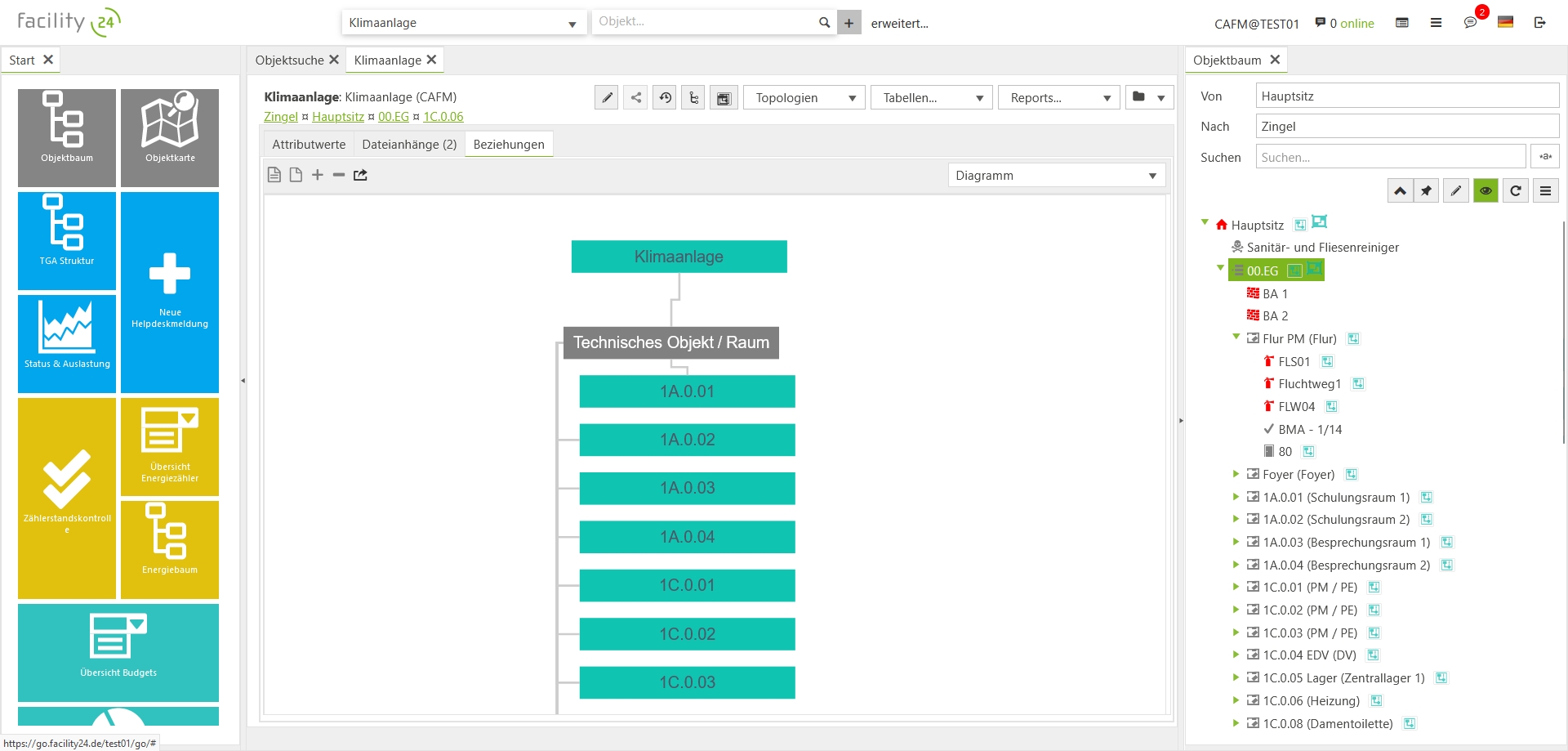Click the refresh icon in the Objektbaum panel

click(x=1516, y=190)
